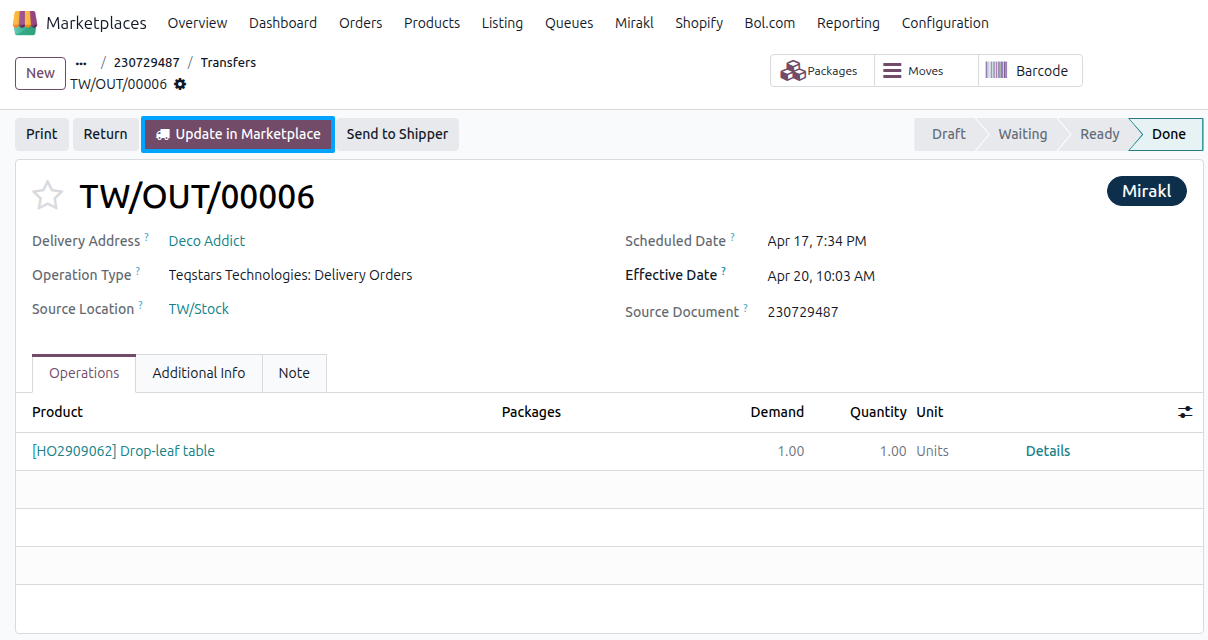
Task: Click the gear icon beside TW/OUT/00006
Action: pyautogui.click(x=180, y=84)
